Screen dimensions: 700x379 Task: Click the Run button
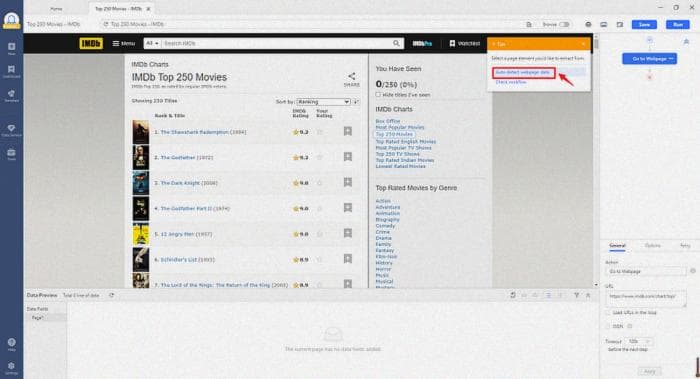[x=678, y=25]
